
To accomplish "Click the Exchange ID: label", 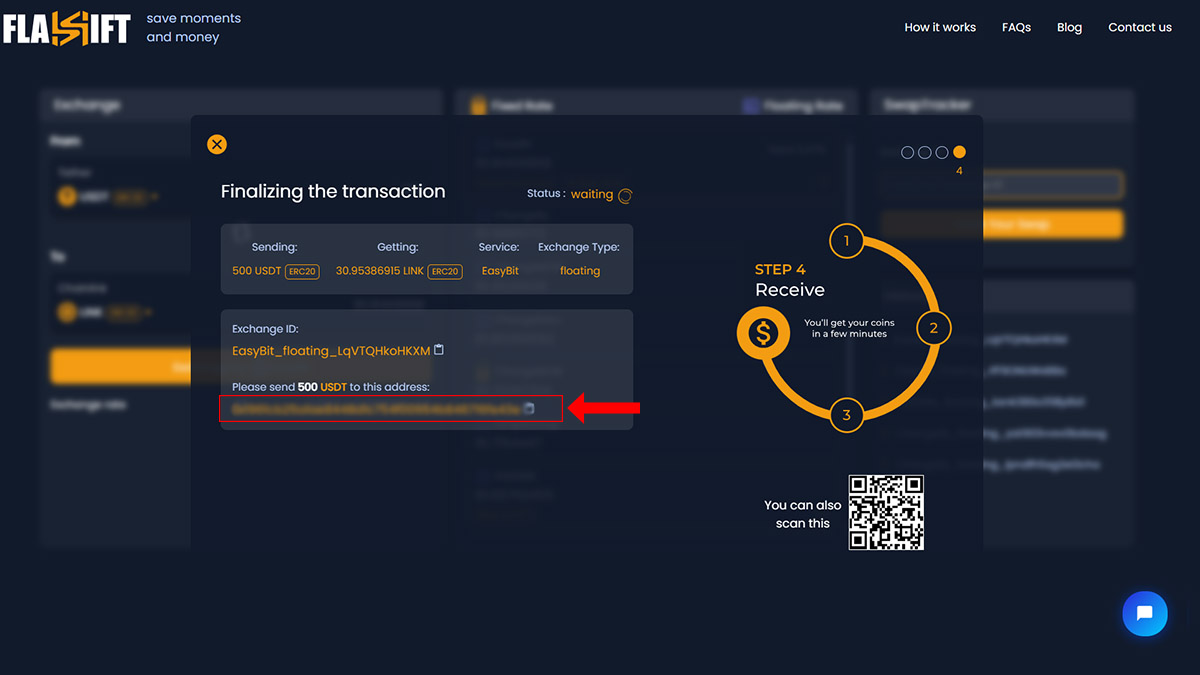I will (265, 329).
